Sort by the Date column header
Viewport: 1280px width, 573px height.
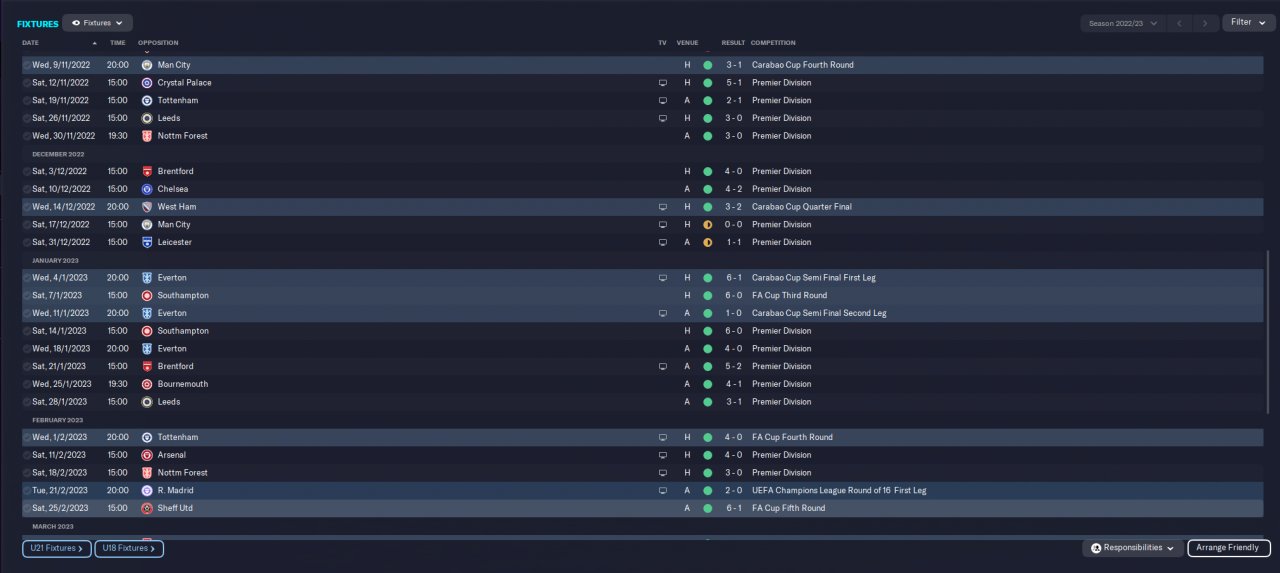[31, 43]
